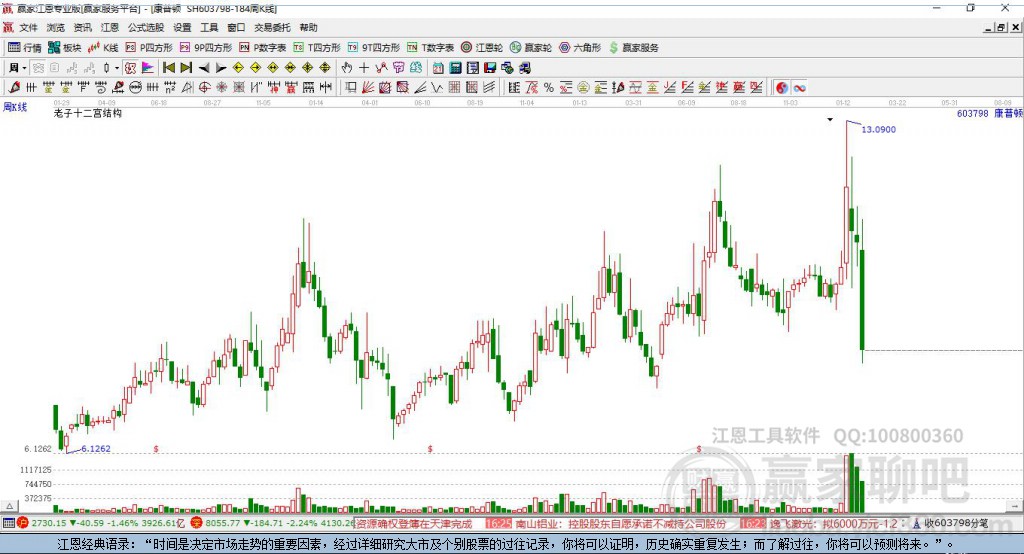Click the 收603798分笔 status item

pos(956,523)
